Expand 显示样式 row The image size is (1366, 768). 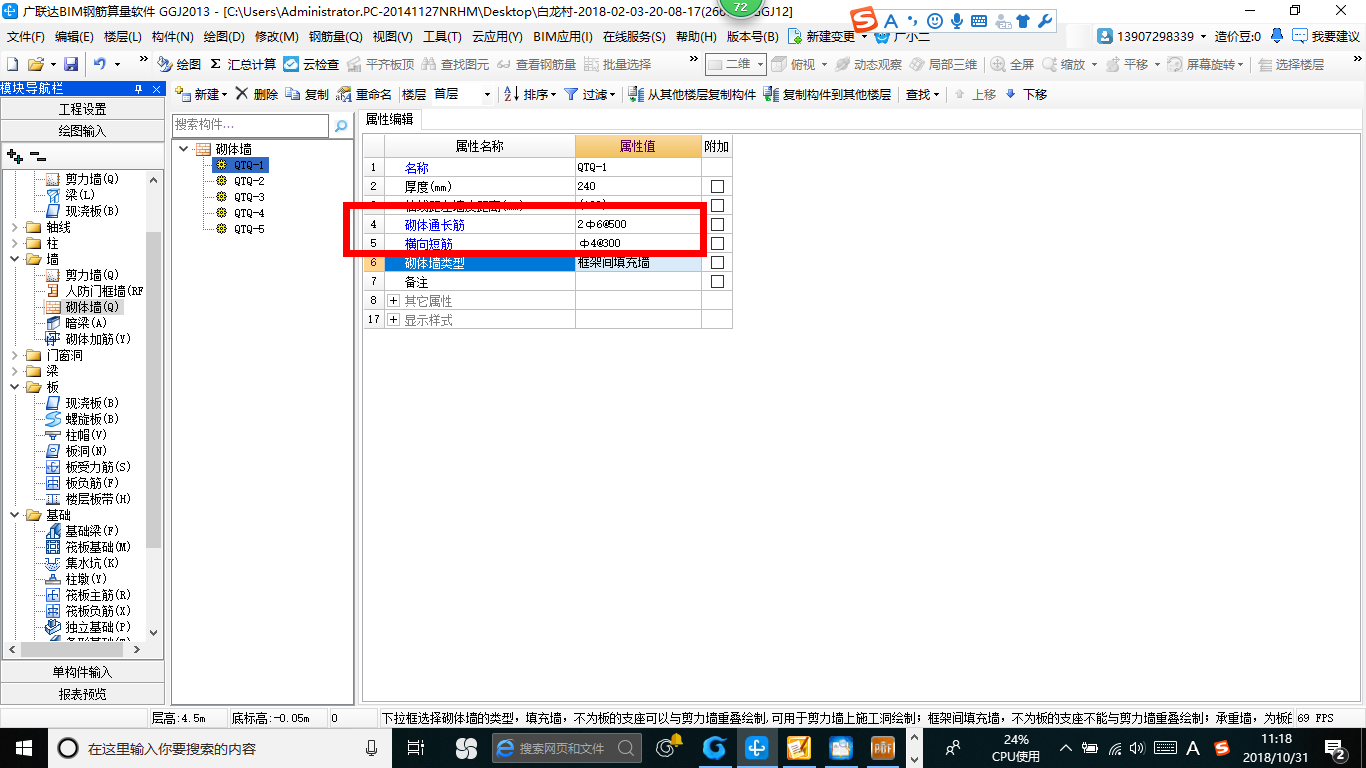pos(393,319)
